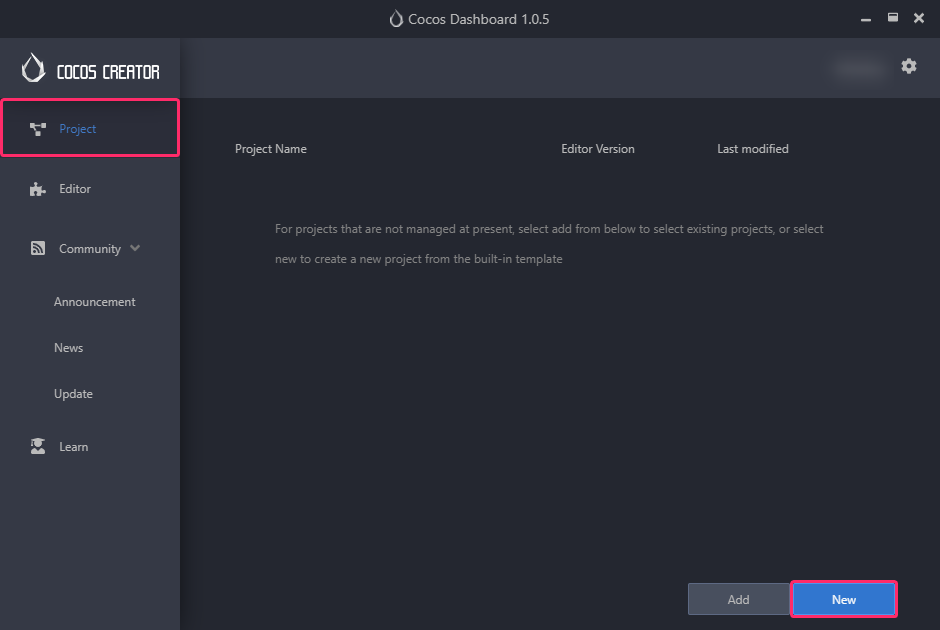Screen dimensions: 940x630
Task: Click the Cocos Creator flame logo
Action: (33, 68)
